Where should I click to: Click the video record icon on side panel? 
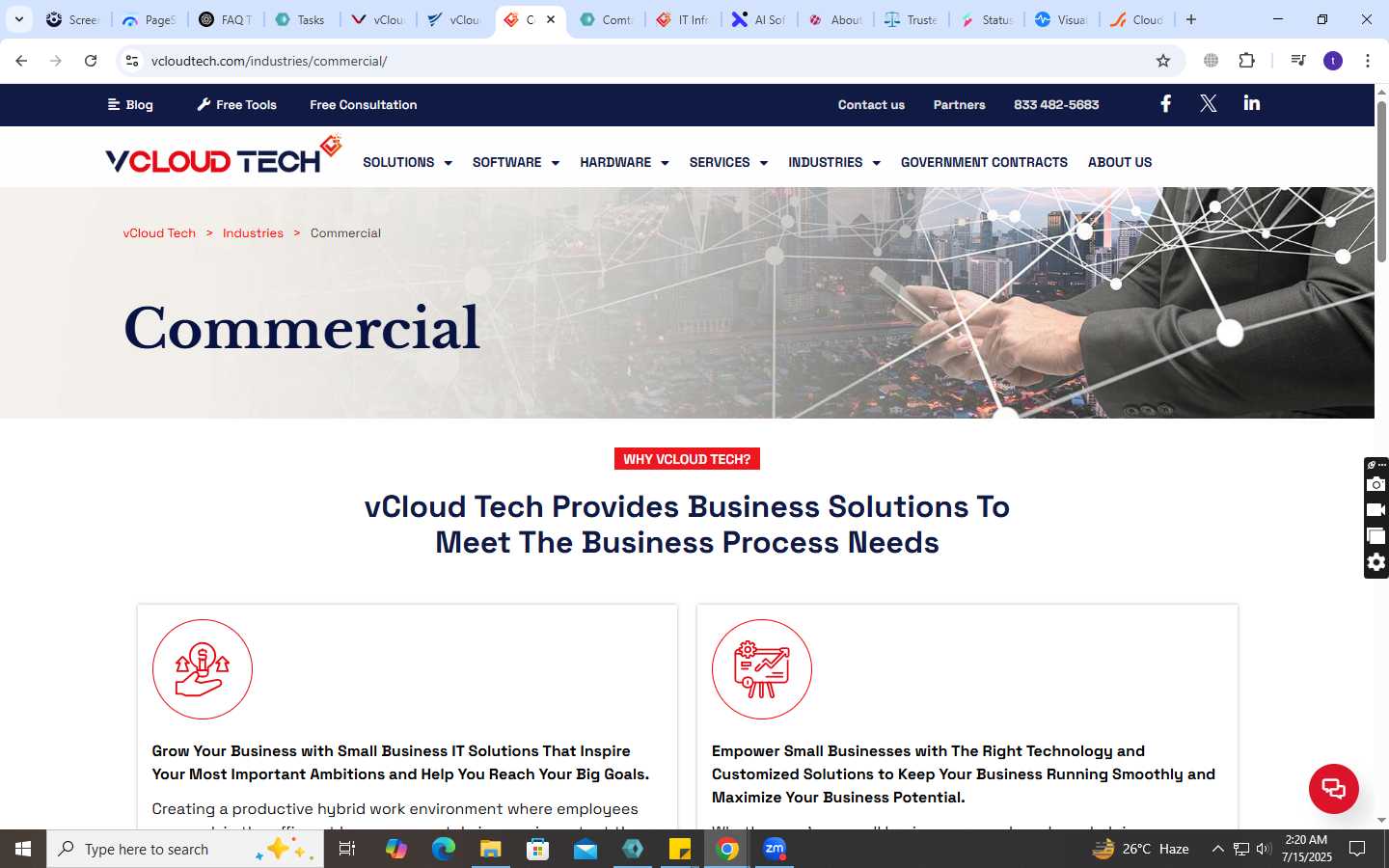point(1376,510)
